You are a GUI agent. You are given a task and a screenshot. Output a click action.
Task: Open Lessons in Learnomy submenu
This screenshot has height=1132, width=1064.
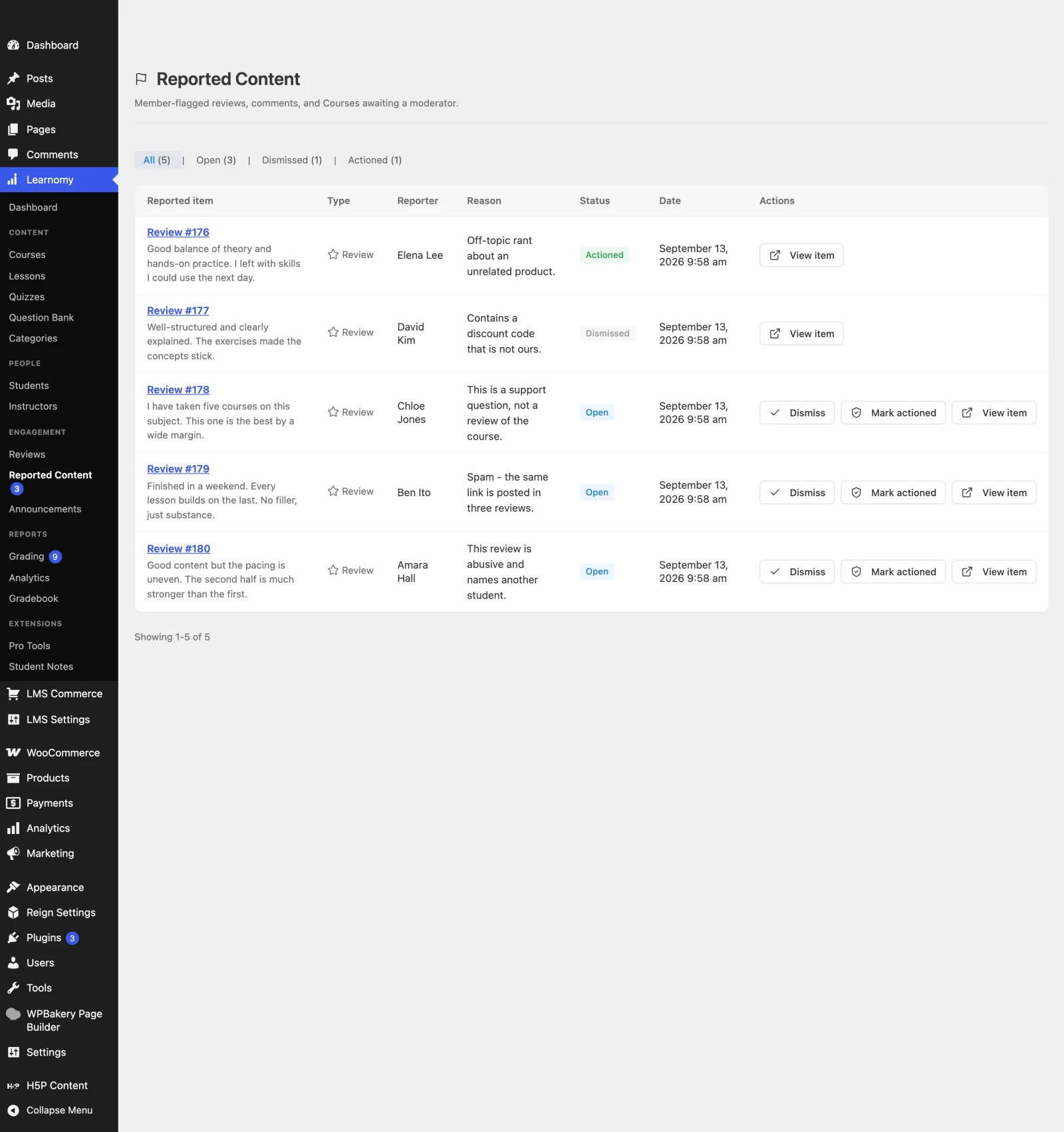[27, 276]
